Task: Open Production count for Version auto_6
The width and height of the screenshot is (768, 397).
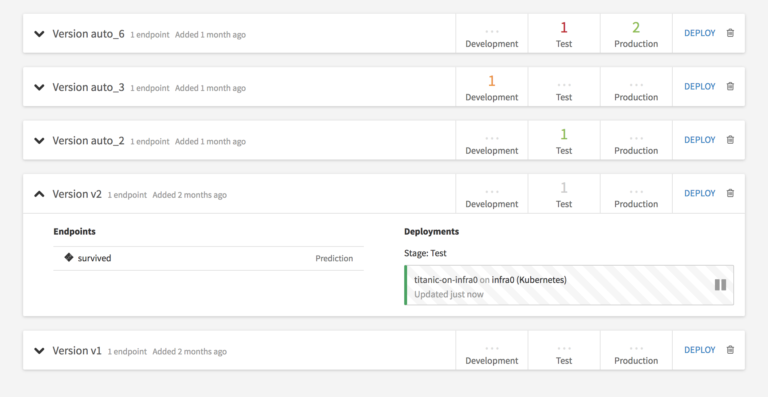Action: point(636,33)
